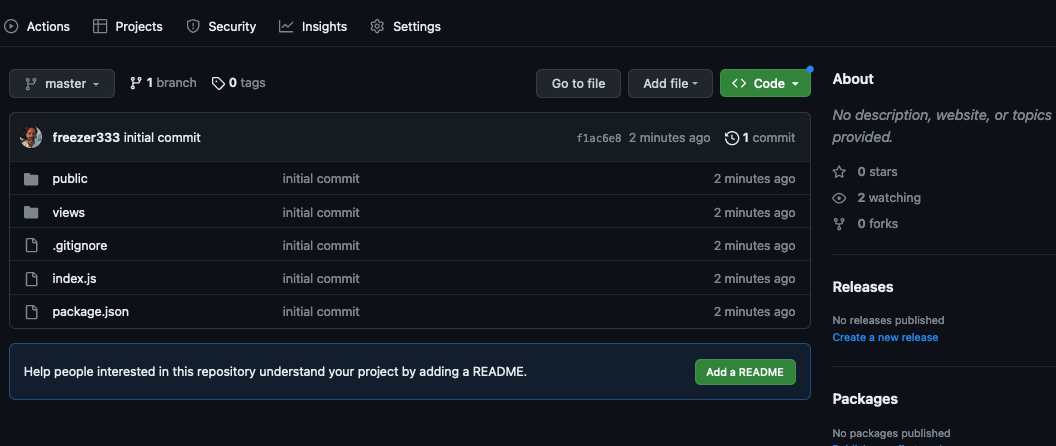The width and height of the screenshot is (1056, 446).
Task: Click the index.js file icon
Action: pos(31,279)
